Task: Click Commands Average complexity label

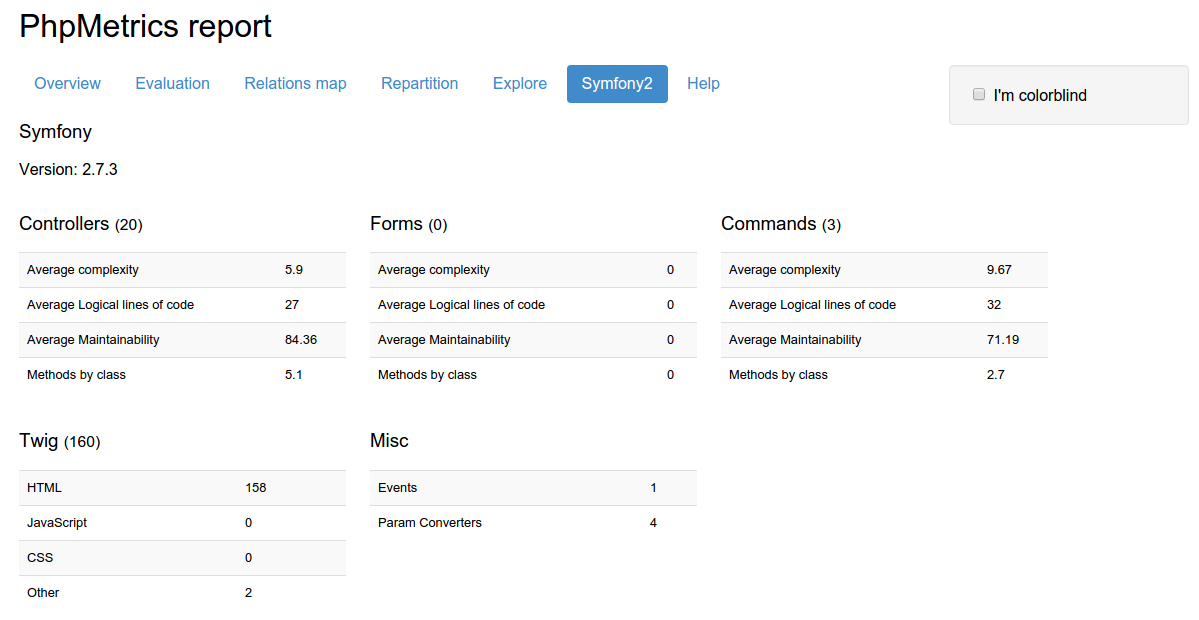Action: (x=785, y=270)
